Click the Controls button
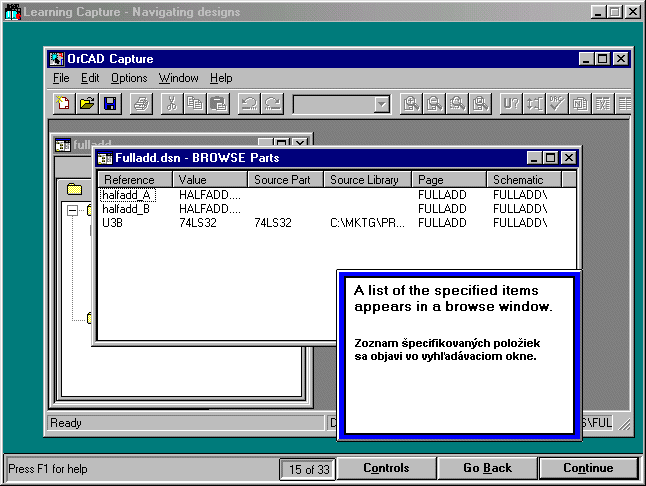 click(x=386, y=468)
